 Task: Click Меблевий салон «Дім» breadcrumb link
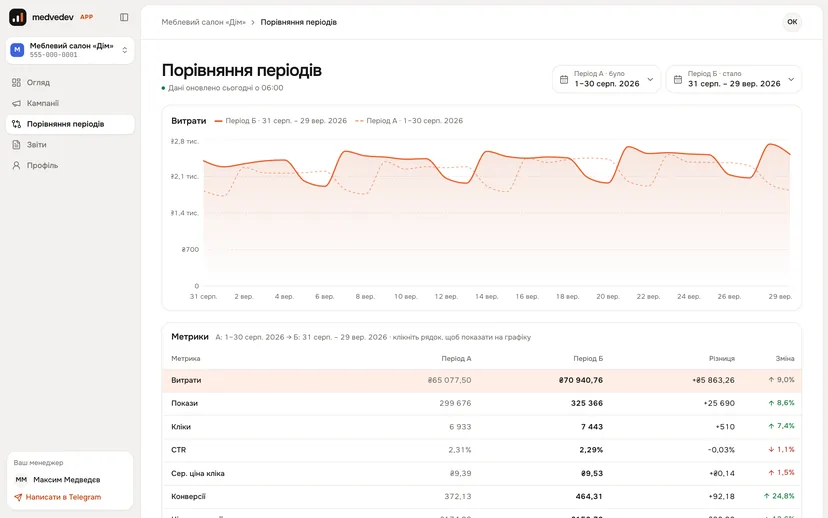tap(203, 22)
